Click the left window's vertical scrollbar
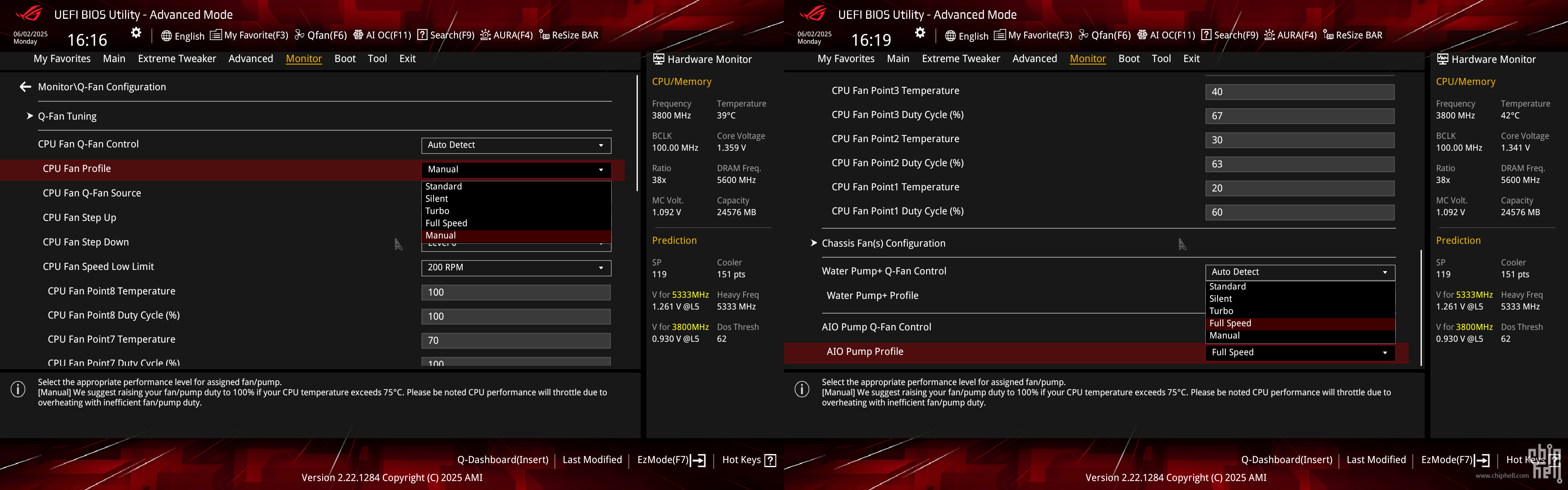The width and height of the screenshot is (1568, 490). click(637, 133)
